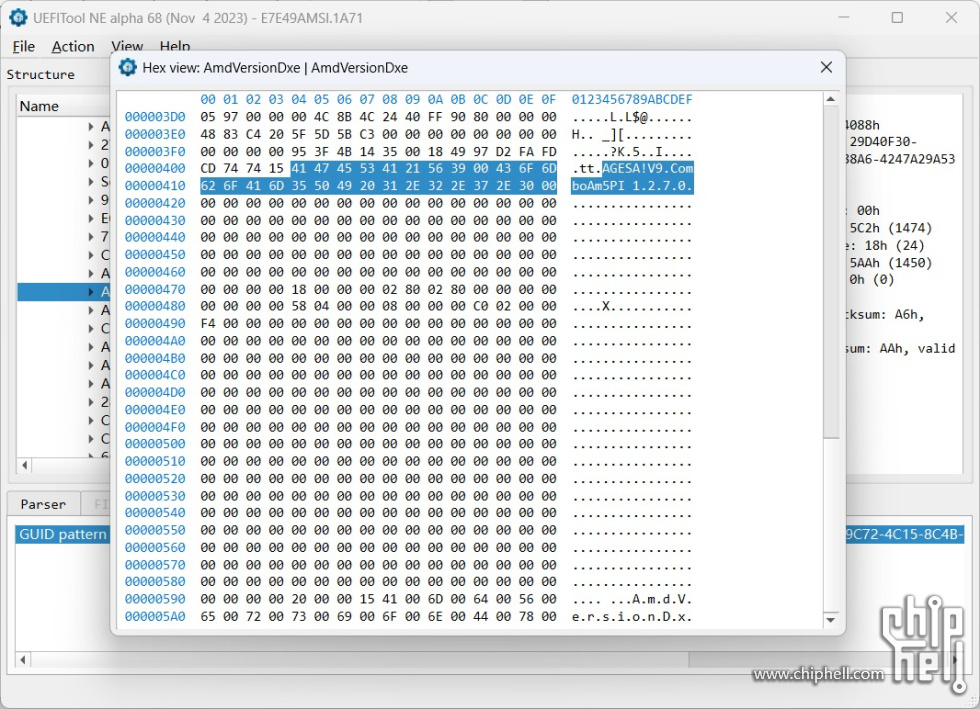Expand the tree item starting with 'E'
The height and width of the screenshot is (709, 980).
click(92, 218)
